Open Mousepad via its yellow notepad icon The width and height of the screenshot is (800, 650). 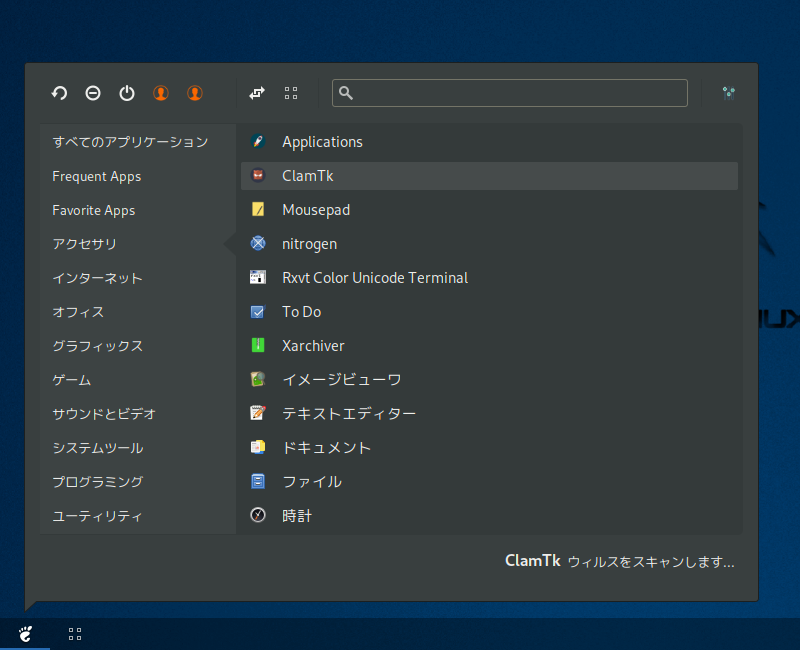258,209
